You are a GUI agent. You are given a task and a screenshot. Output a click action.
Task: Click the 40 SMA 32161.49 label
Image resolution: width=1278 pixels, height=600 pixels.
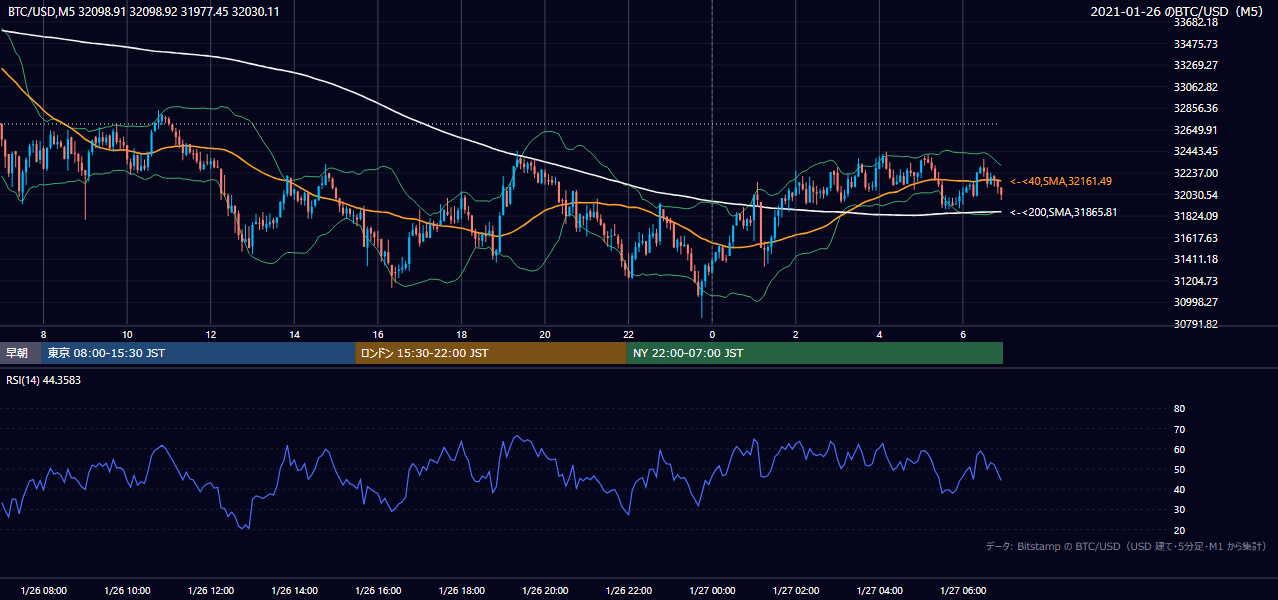point(1061,182)
